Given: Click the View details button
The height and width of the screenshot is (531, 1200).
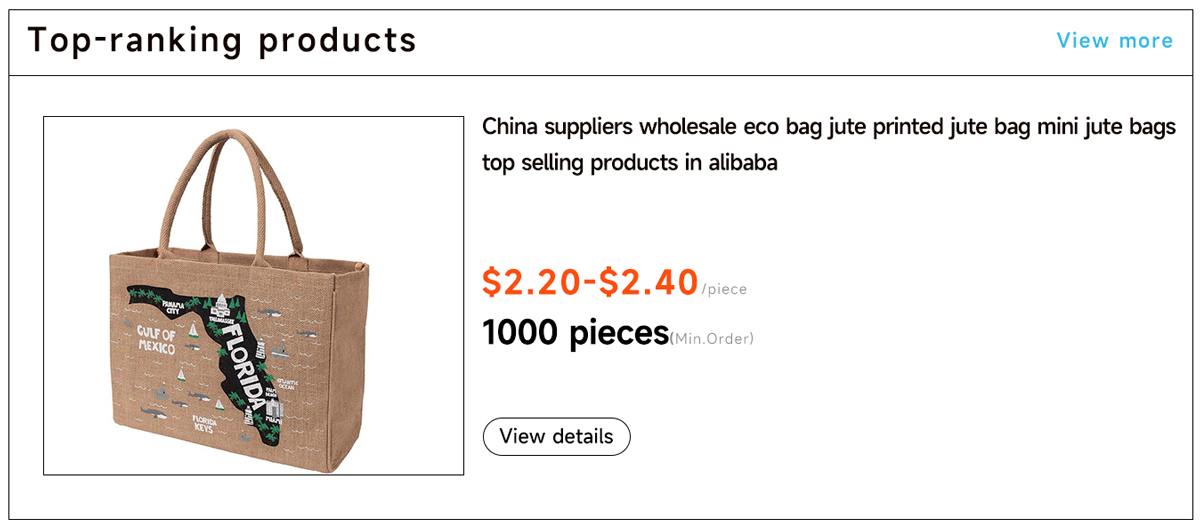Looking at the screenshot, I should click(x=556, y=437).
